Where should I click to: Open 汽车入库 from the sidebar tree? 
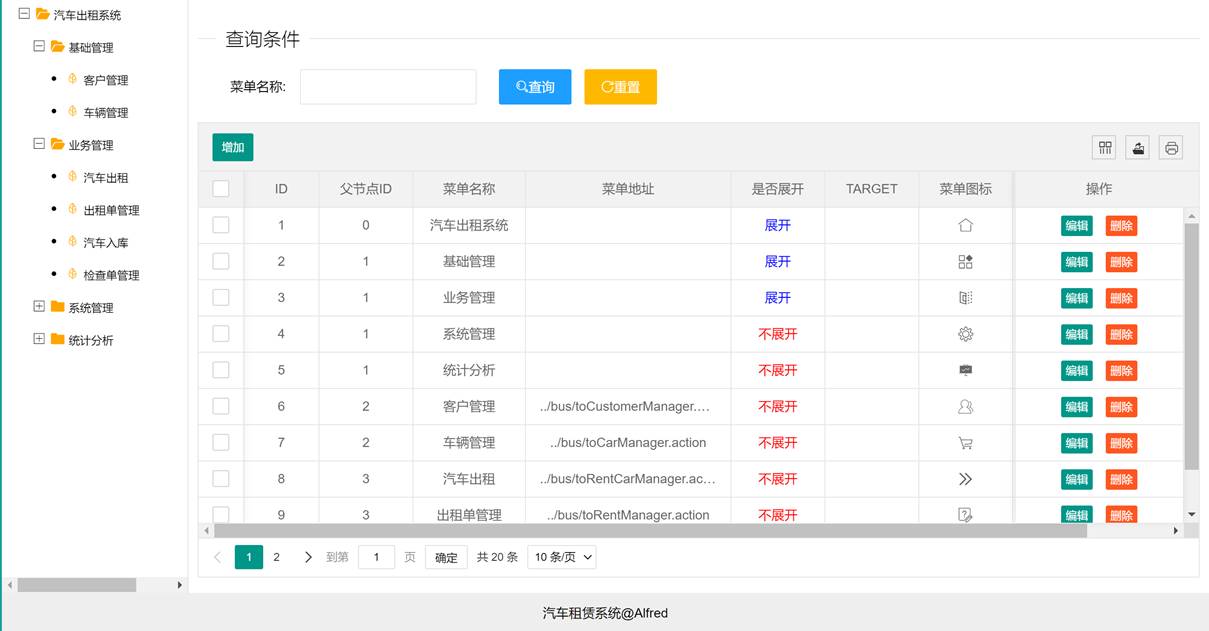click(x=106, y=243)
